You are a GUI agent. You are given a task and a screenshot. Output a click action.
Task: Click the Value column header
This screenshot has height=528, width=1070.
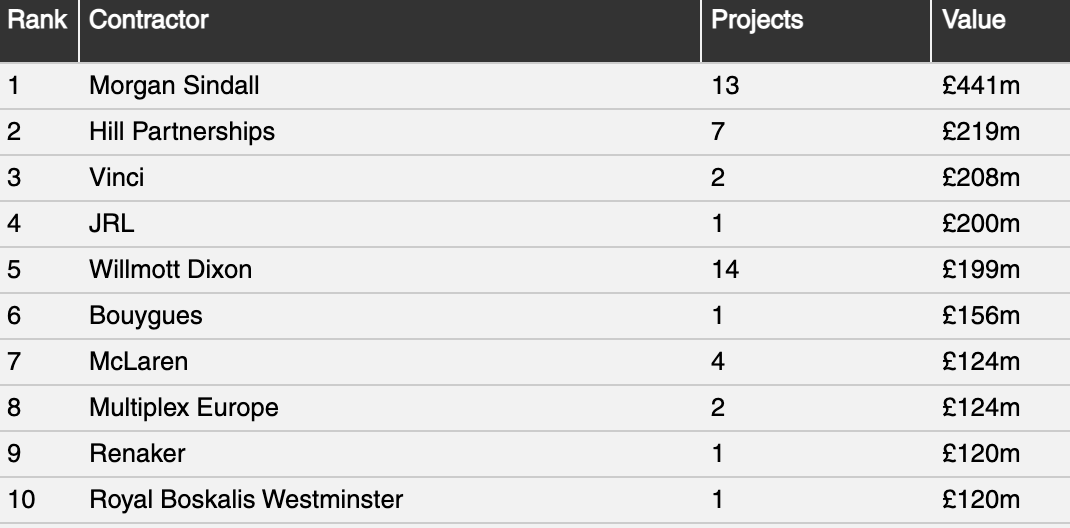pyautogui.click(x=974, y=20)
